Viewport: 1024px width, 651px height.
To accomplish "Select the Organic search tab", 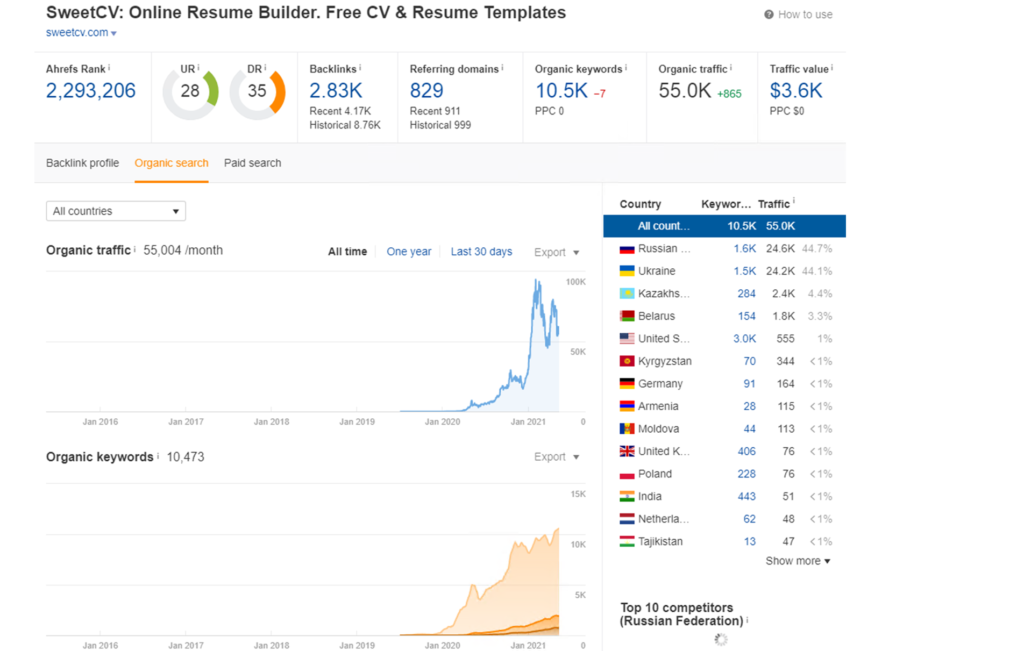I will (171, 163).
